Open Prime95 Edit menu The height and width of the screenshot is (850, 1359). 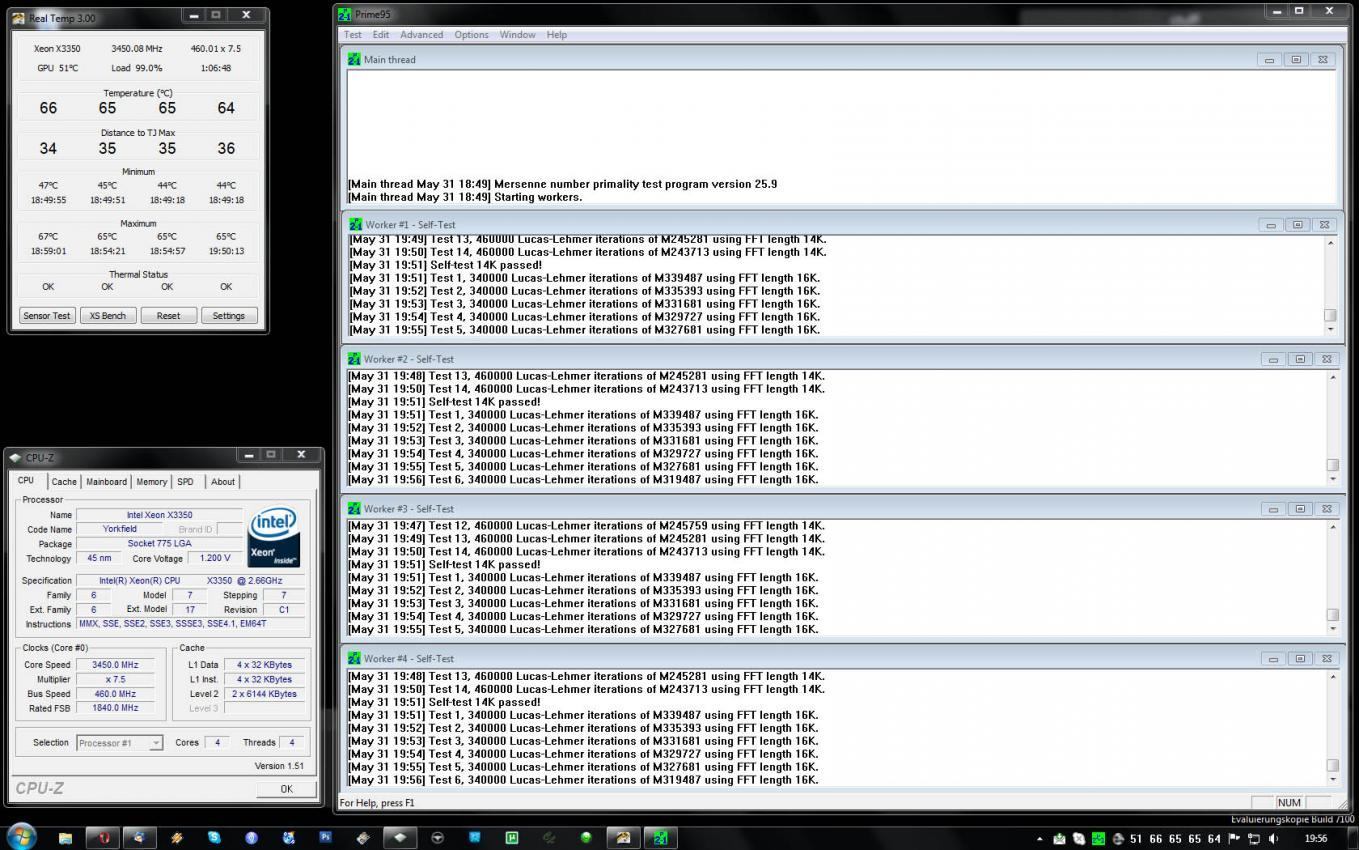(381, 34)
